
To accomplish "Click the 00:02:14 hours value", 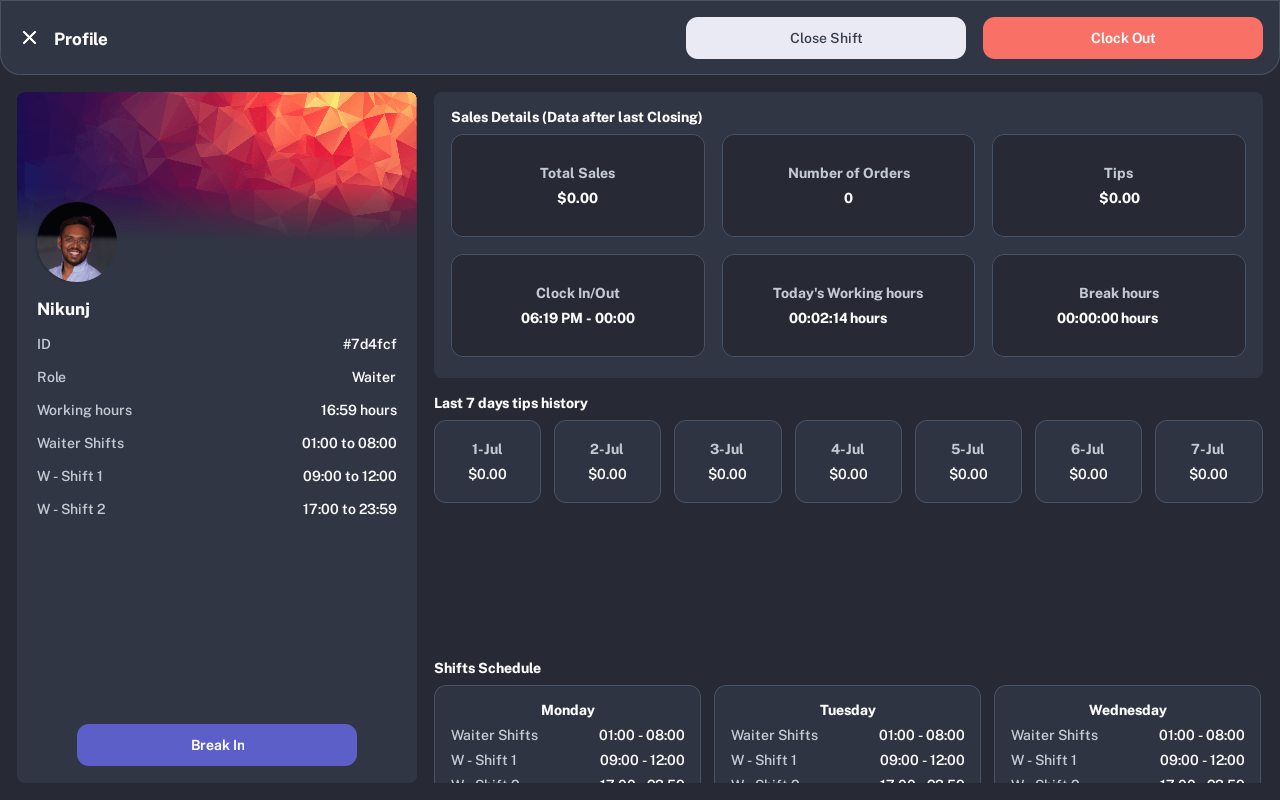I will coord(838,318).
